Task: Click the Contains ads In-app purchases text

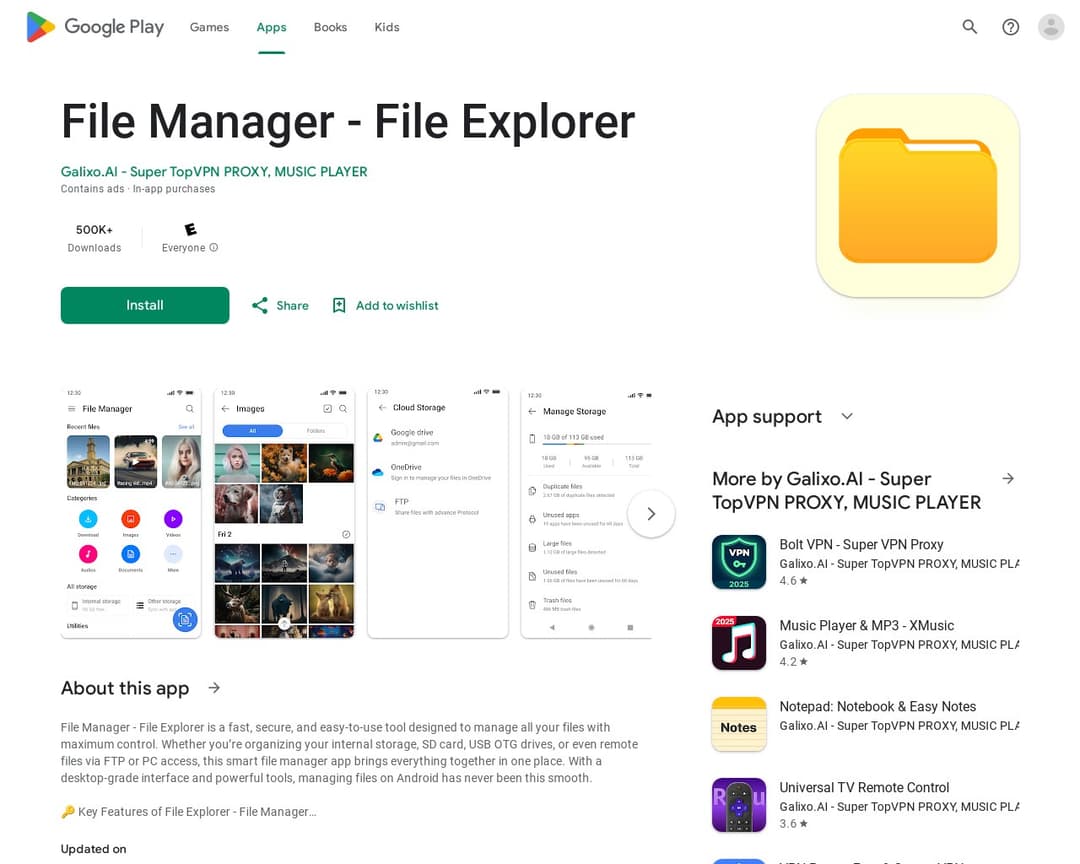Action: (x=138, y=189)
